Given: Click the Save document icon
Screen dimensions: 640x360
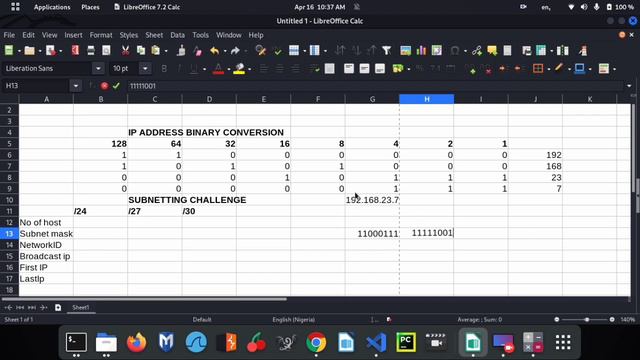Looking at the screenshot, I should pyautogui.click(x=51, y=50).
